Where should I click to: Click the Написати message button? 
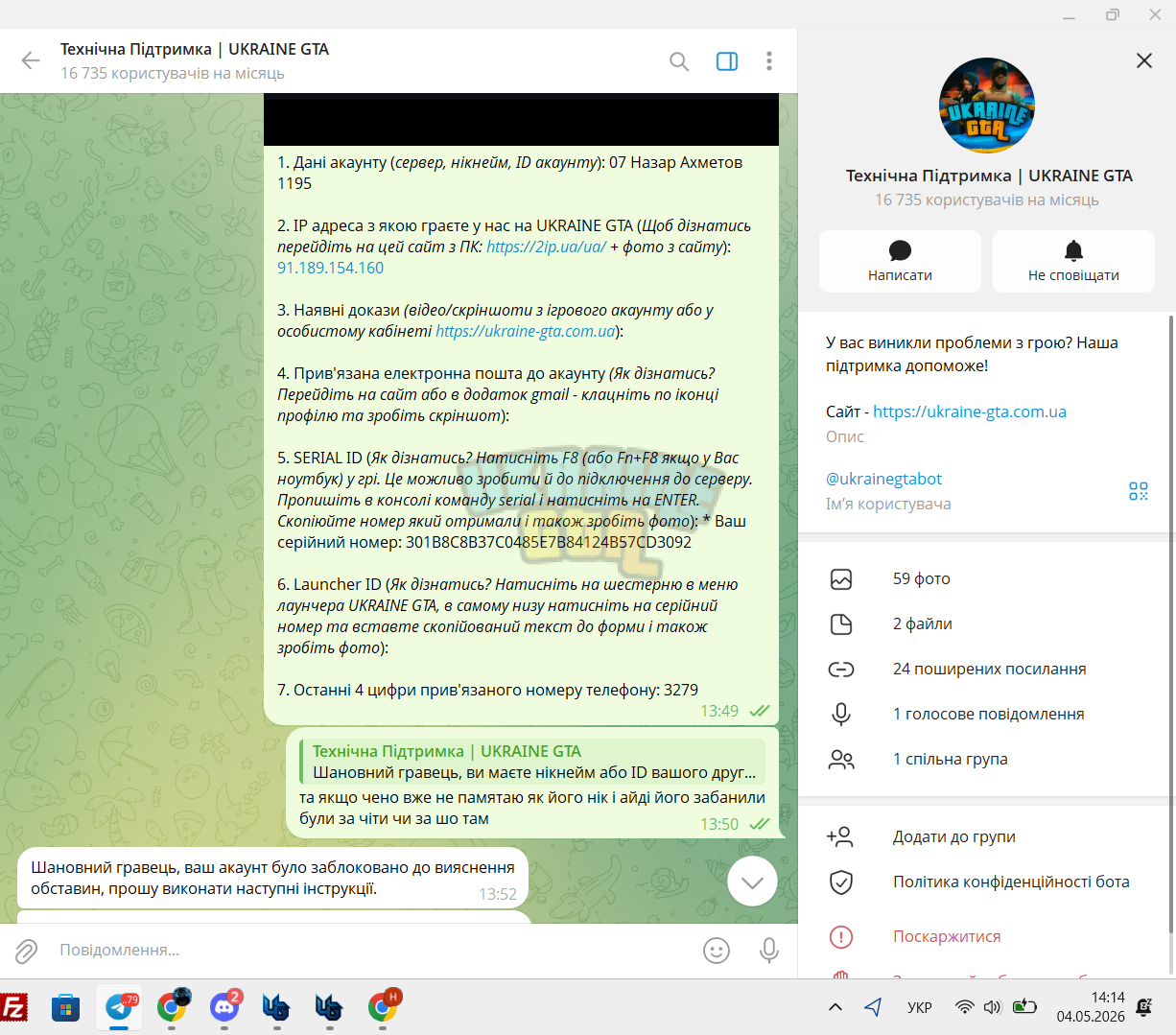900,261
